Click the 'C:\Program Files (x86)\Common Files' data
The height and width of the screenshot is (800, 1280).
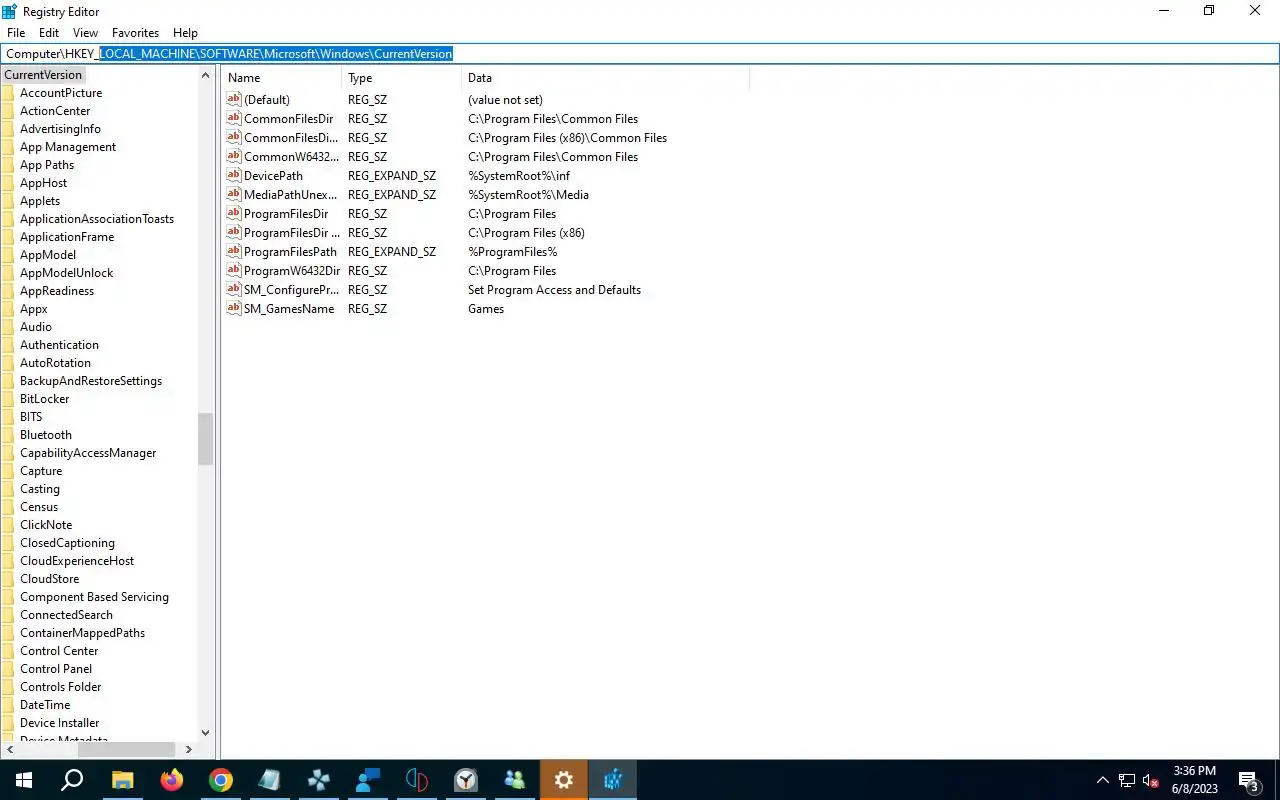coord(567,137)
